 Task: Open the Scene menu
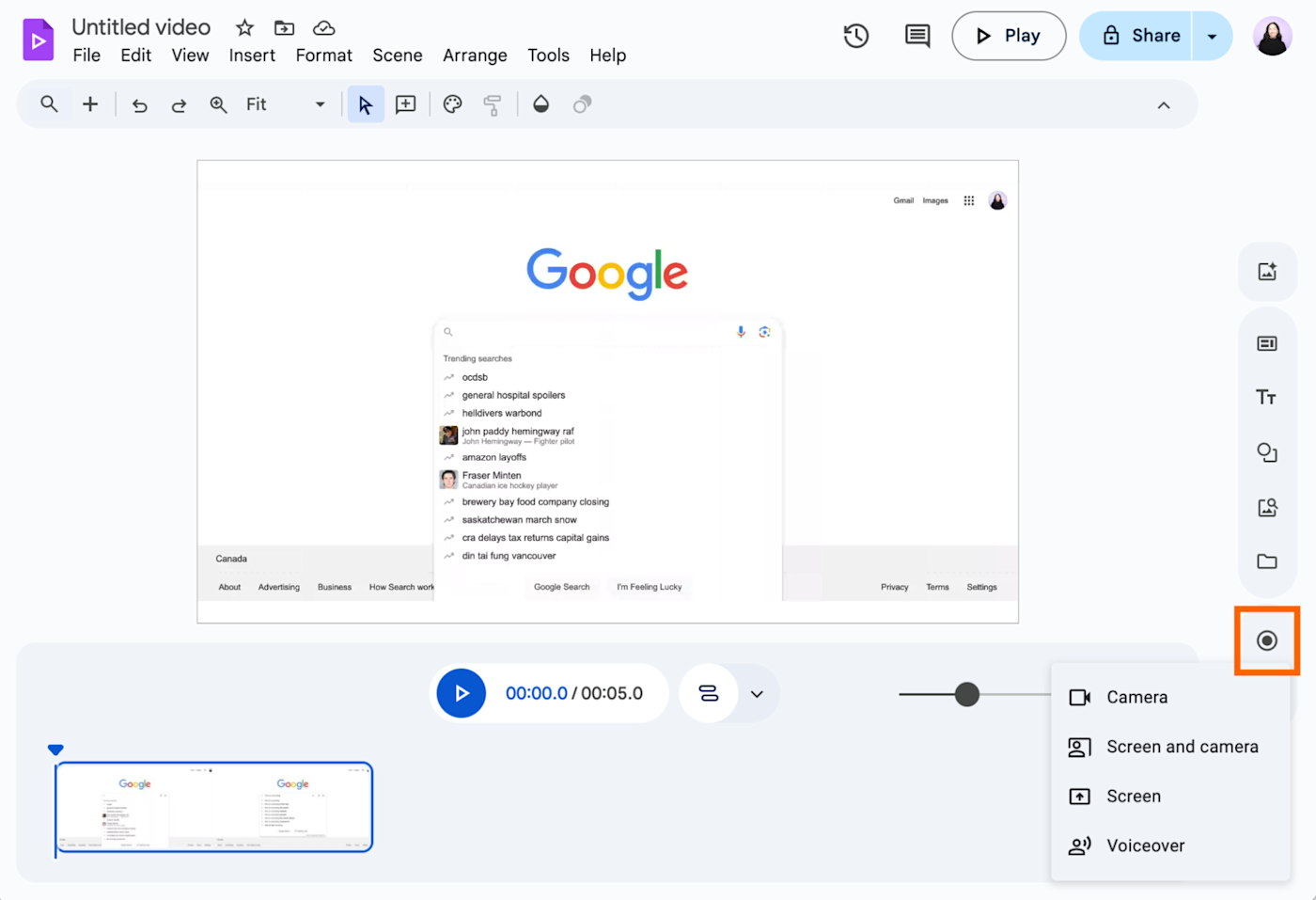tap(398, 55)
